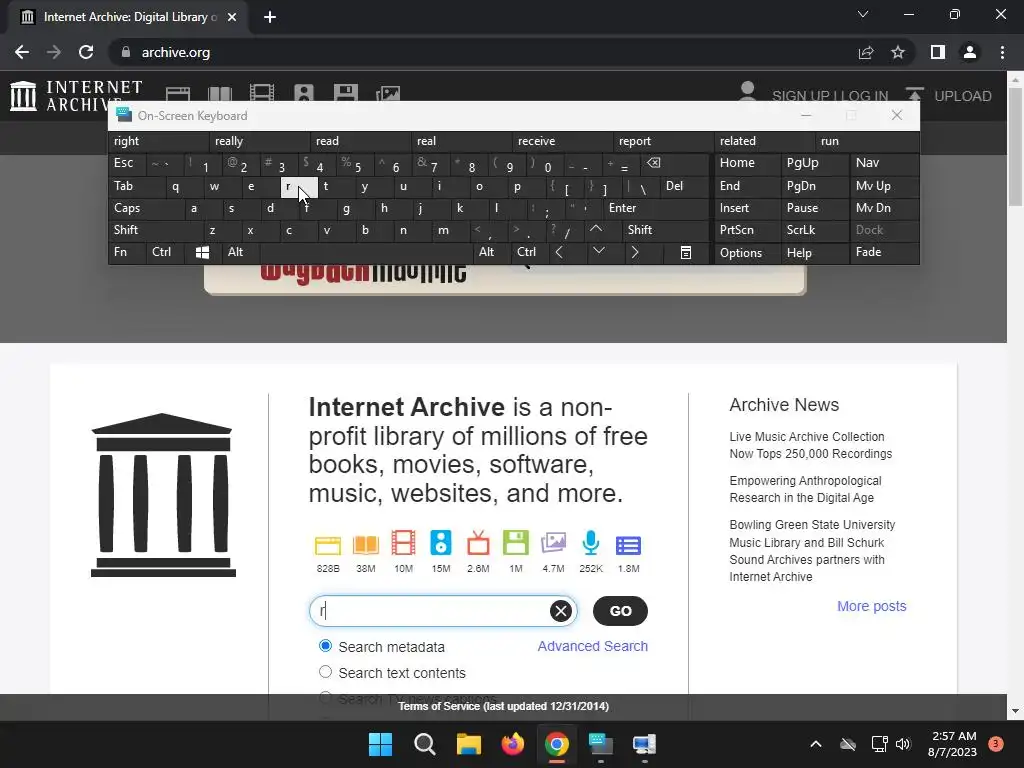The width and height of the screenshot is (1024, 768).
Task: Click the taskbar Search magnifier
Action: pyautogui.click(x=424, y=744)
